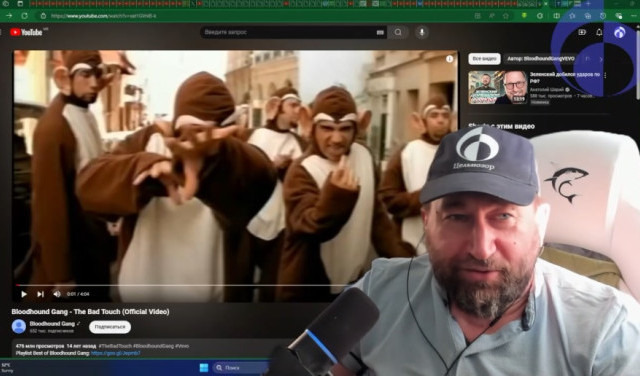Open video title 'Зеленский добился ударов по РФ?'

(x=565, y=78)
